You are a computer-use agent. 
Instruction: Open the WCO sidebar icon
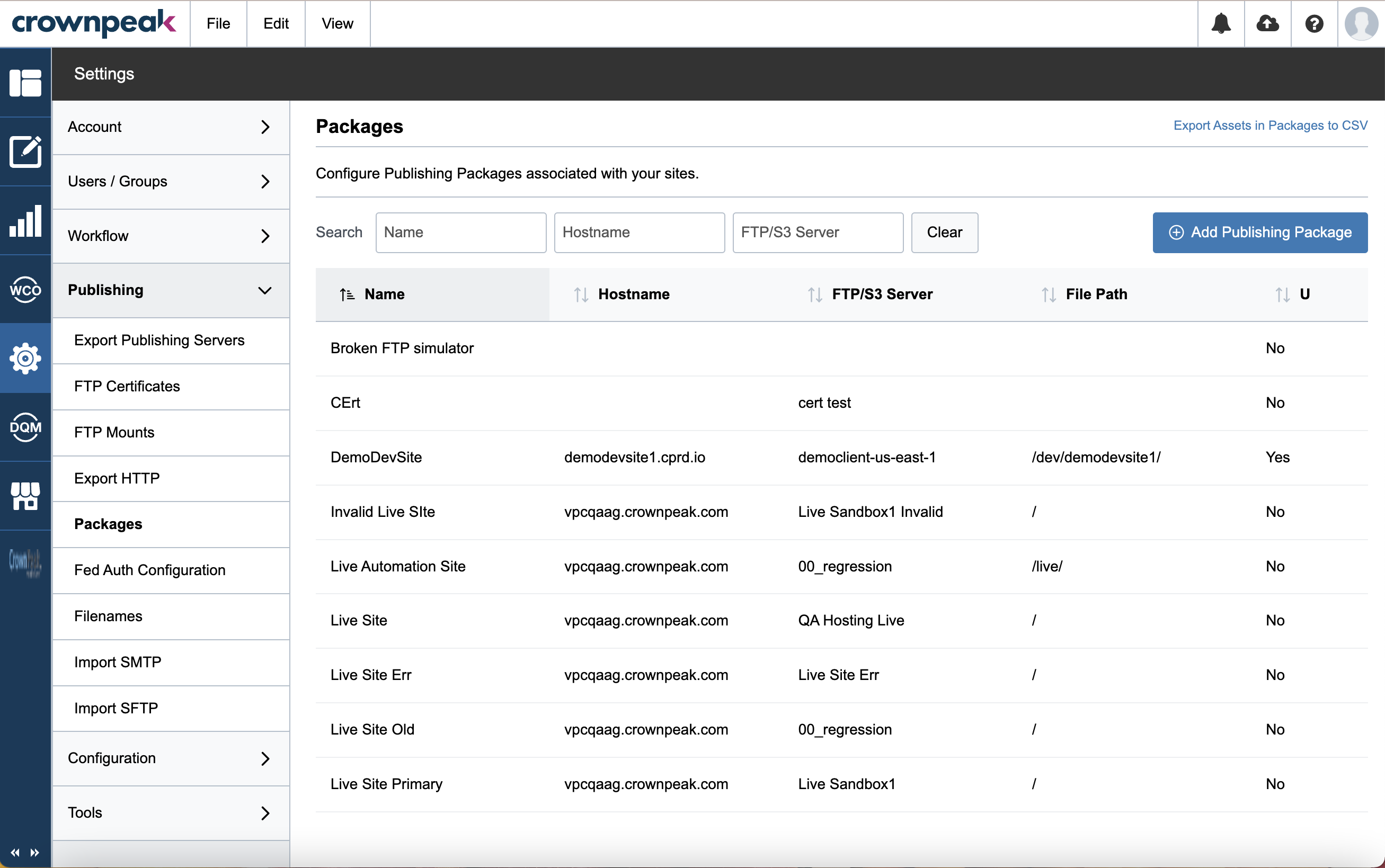pyautogui.click(x=25, y=289)
